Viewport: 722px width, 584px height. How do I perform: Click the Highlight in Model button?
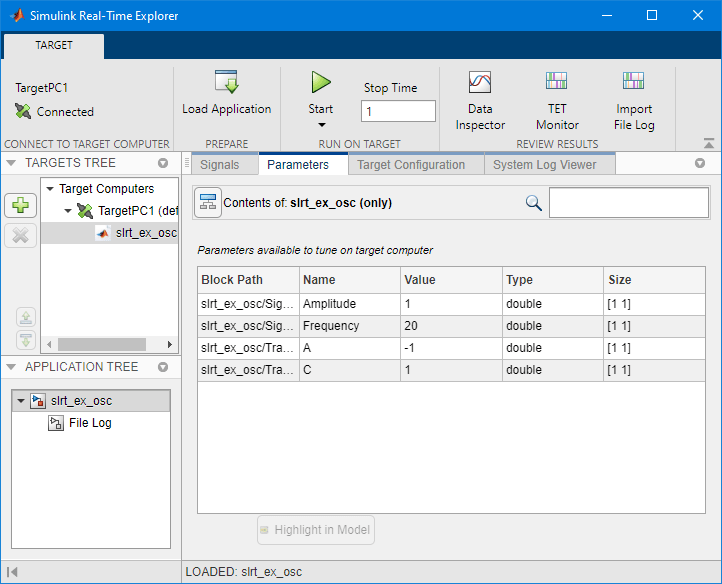tap(316, 530)
